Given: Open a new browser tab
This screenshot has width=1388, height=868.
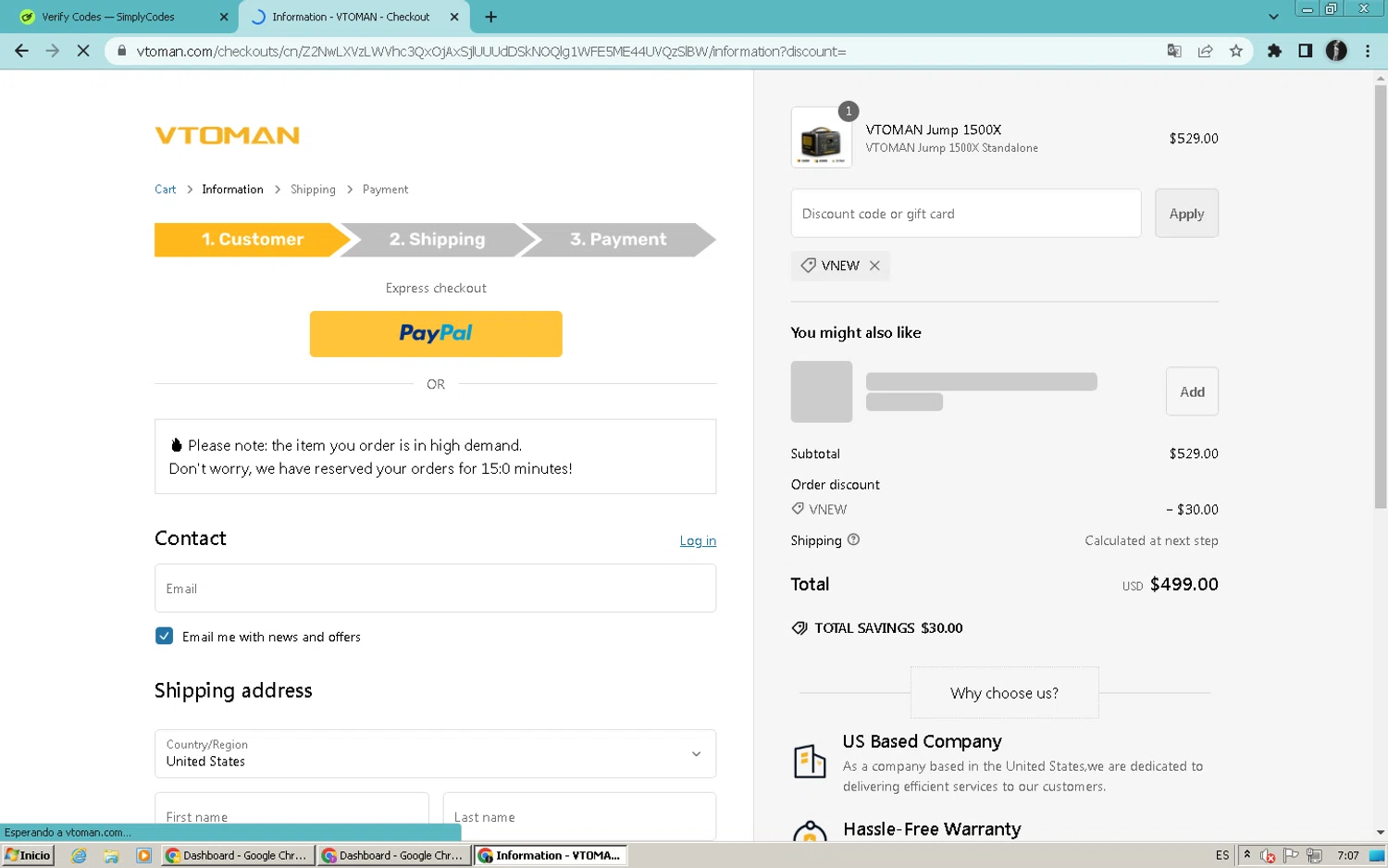Looking at the screenshot, I should point(490,17).
